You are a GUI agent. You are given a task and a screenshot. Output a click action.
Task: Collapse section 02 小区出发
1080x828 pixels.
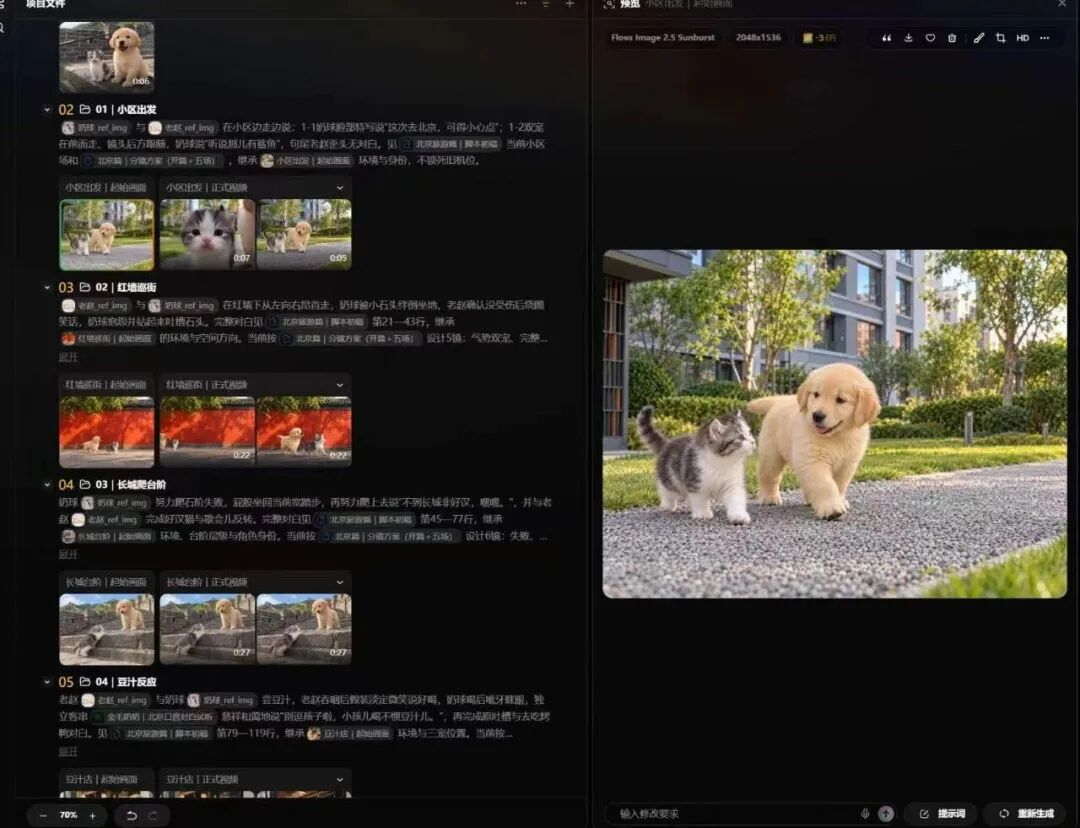(x=47, y=110)
